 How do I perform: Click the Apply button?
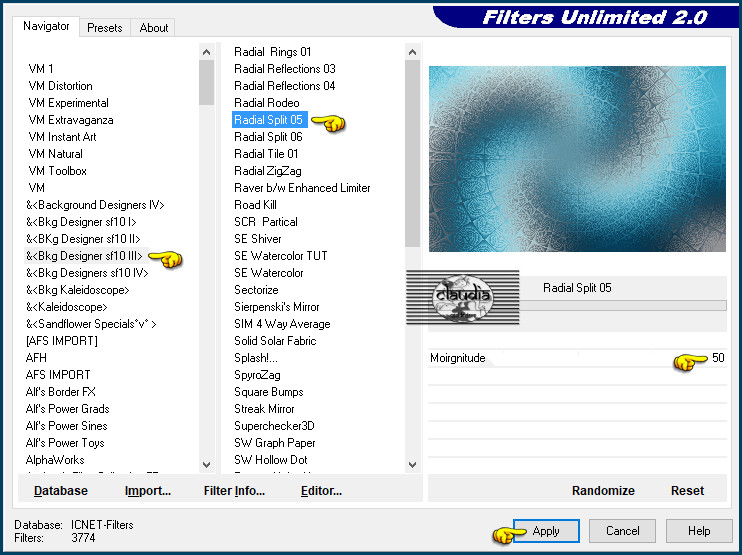tap(546, 531)
